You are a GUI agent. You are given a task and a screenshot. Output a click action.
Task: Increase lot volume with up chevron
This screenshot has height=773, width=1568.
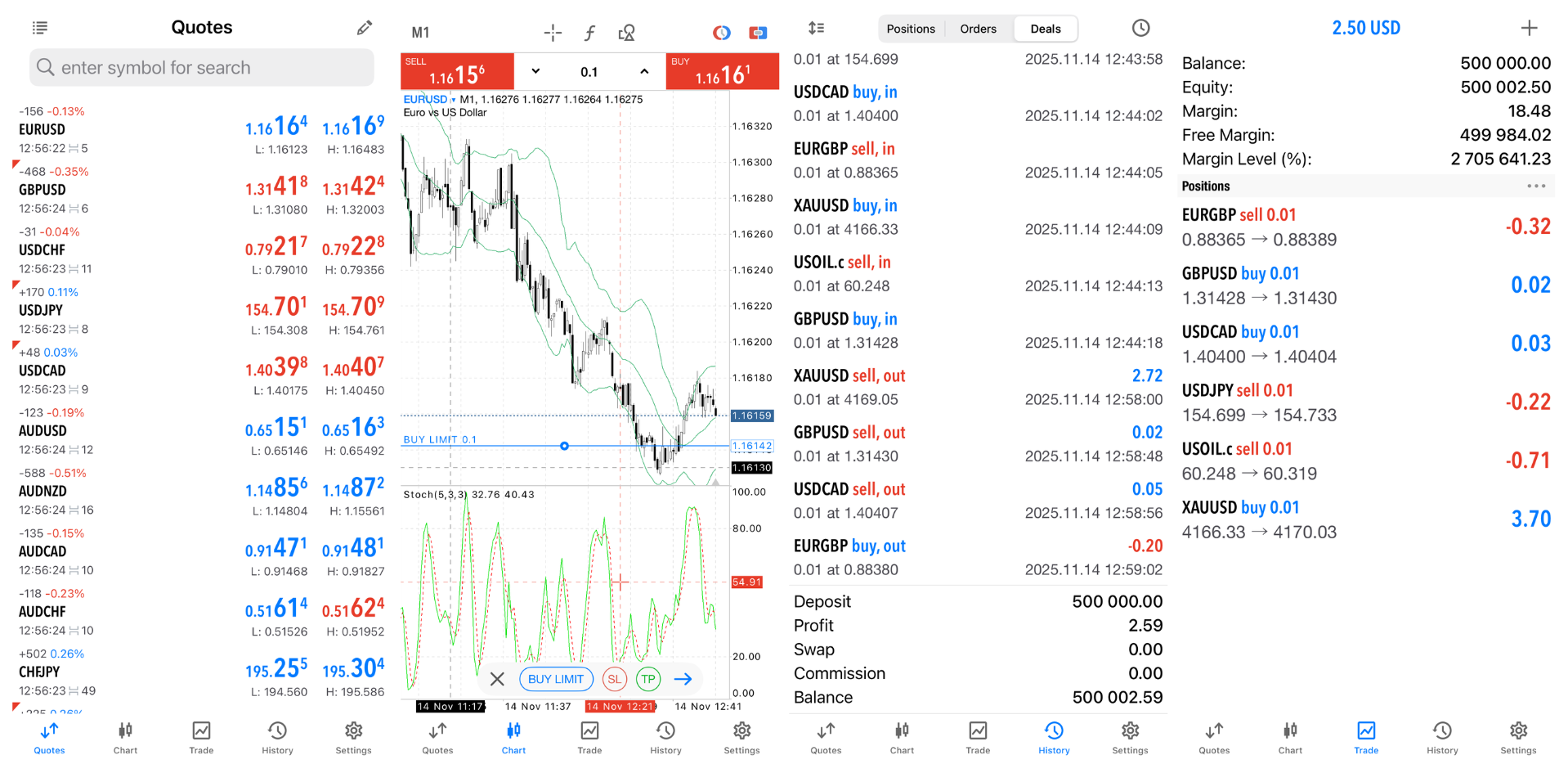pos(644,71)
